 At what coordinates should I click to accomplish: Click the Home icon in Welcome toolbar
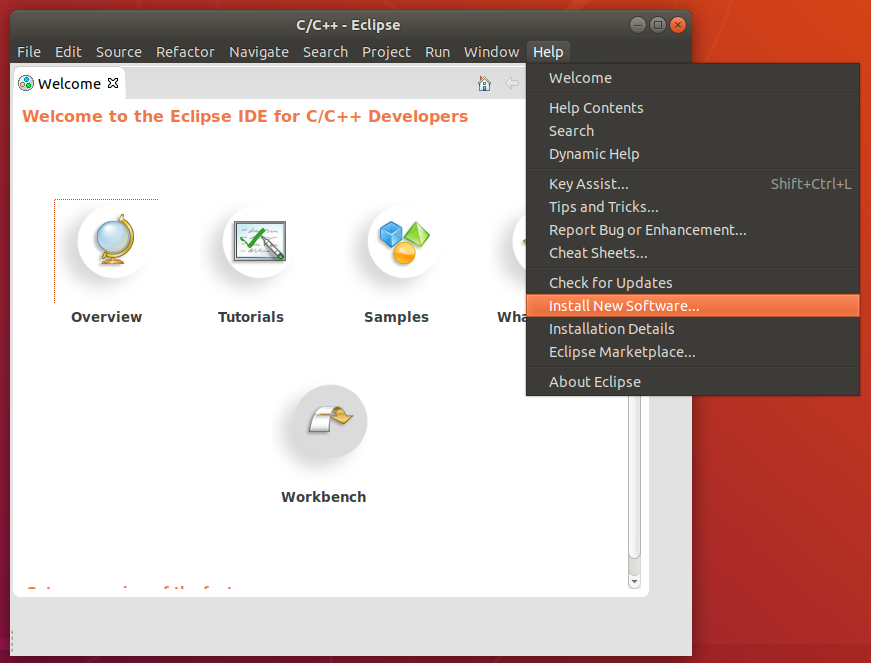[484, 83]
